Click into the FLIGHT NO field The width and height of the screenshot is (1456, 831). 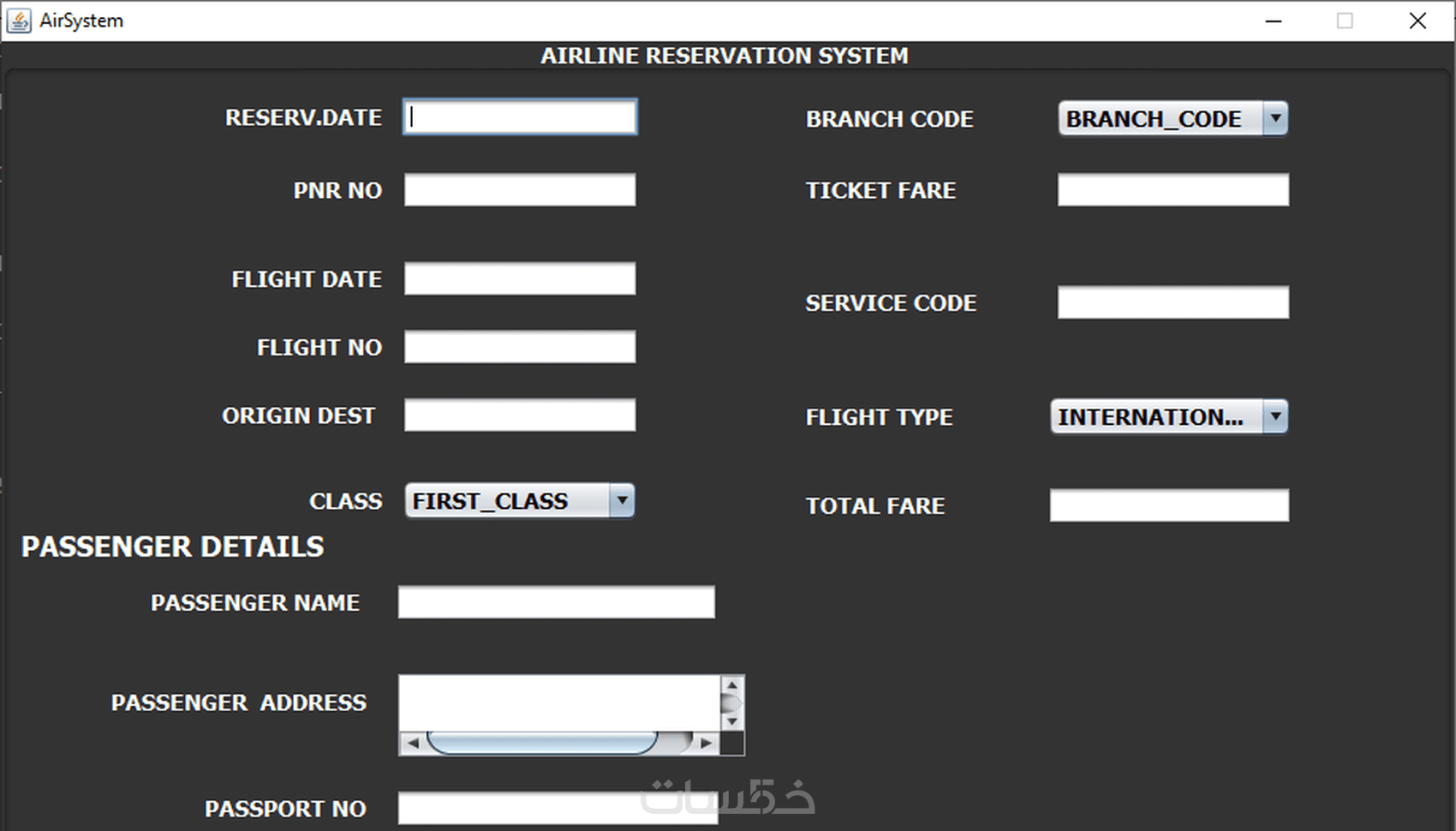tap(520, 347)
